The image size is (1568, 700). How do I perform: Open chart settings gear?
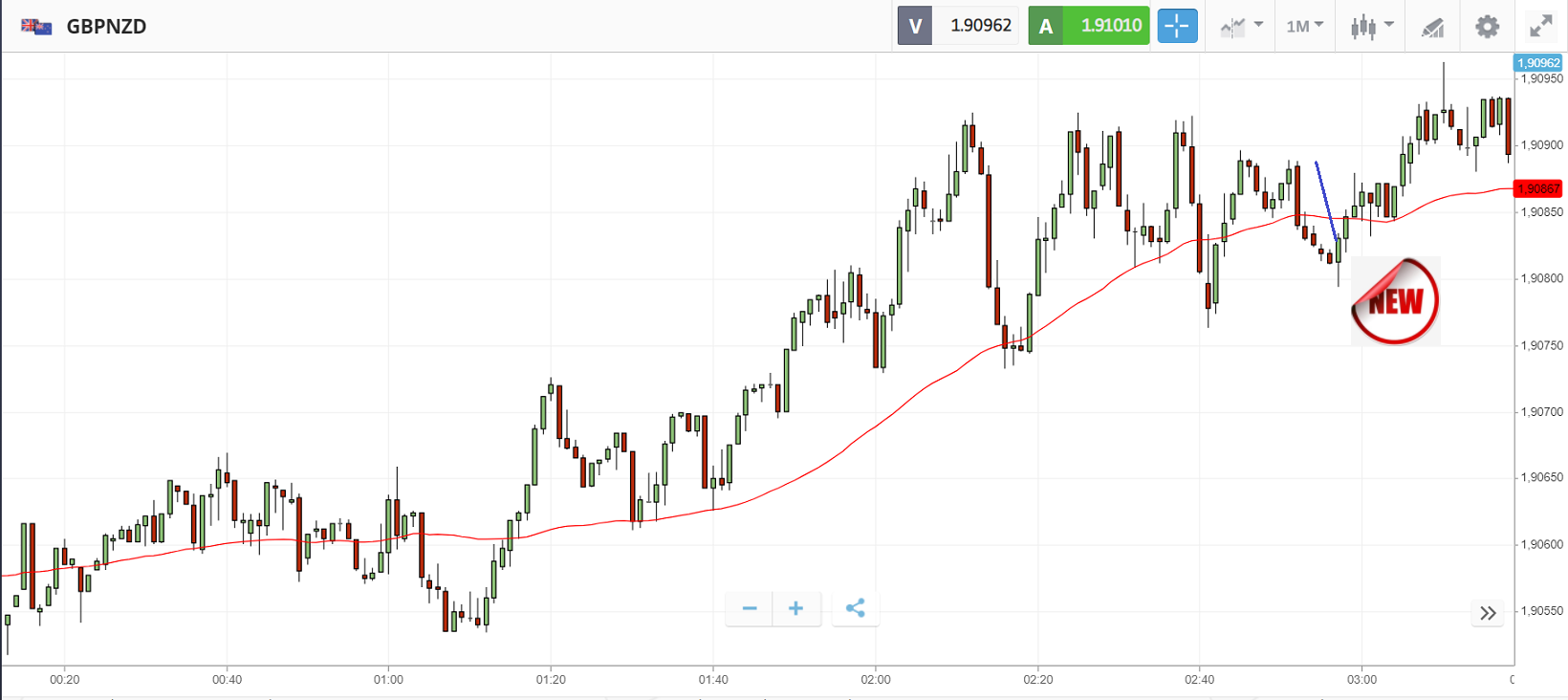1487,27
